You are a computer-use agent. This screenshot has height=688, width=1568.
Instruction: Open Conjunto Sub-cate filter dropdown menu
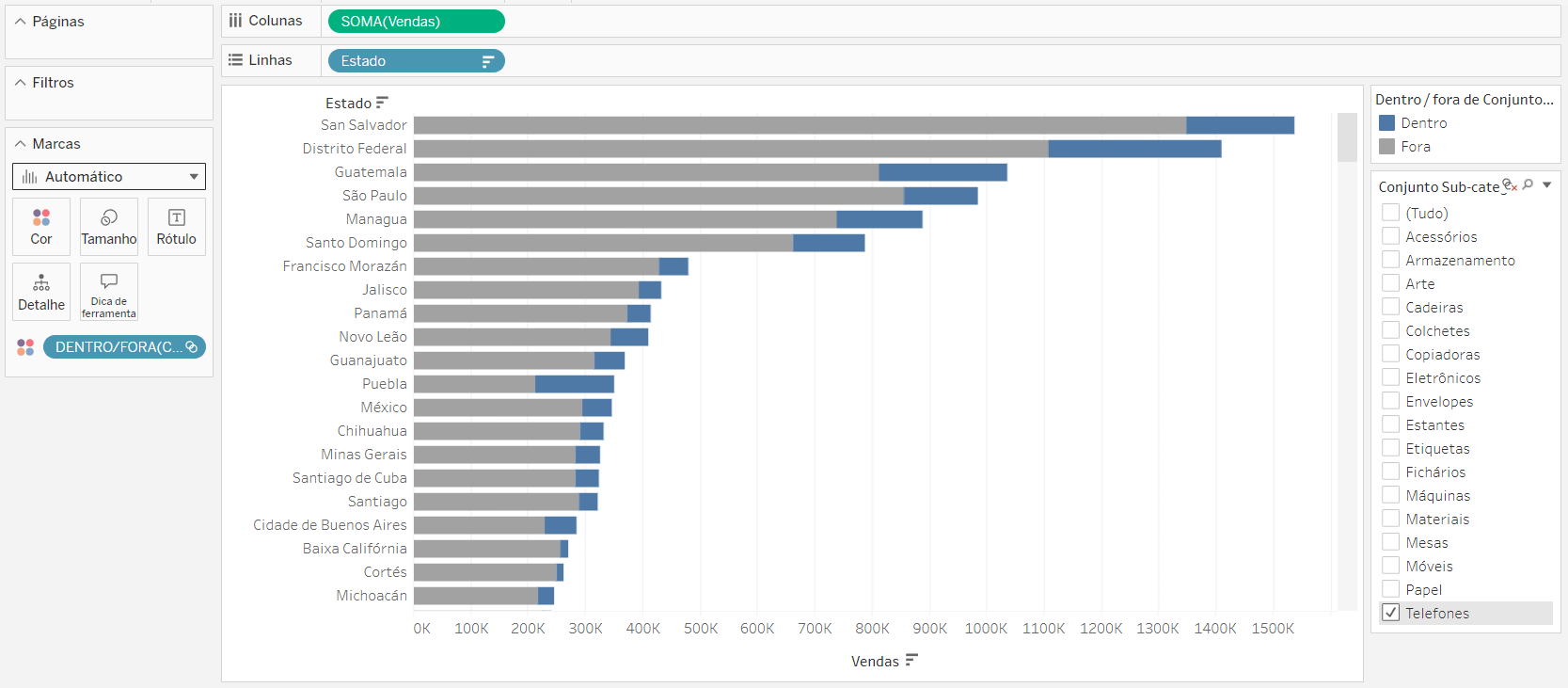[1547, 185]
